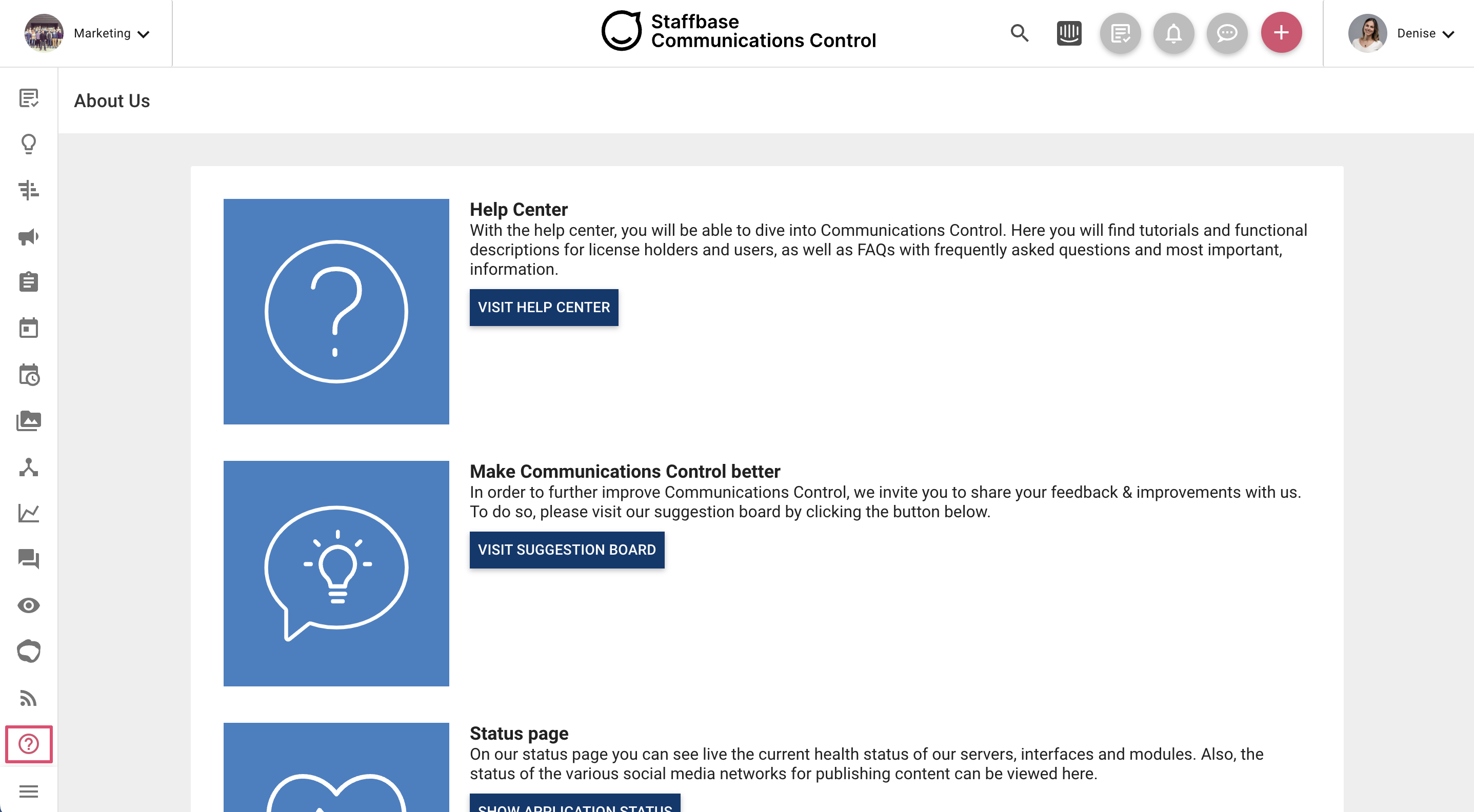Click the red plus create button
Screen dimensions: 1474x812
point(1281,33)
